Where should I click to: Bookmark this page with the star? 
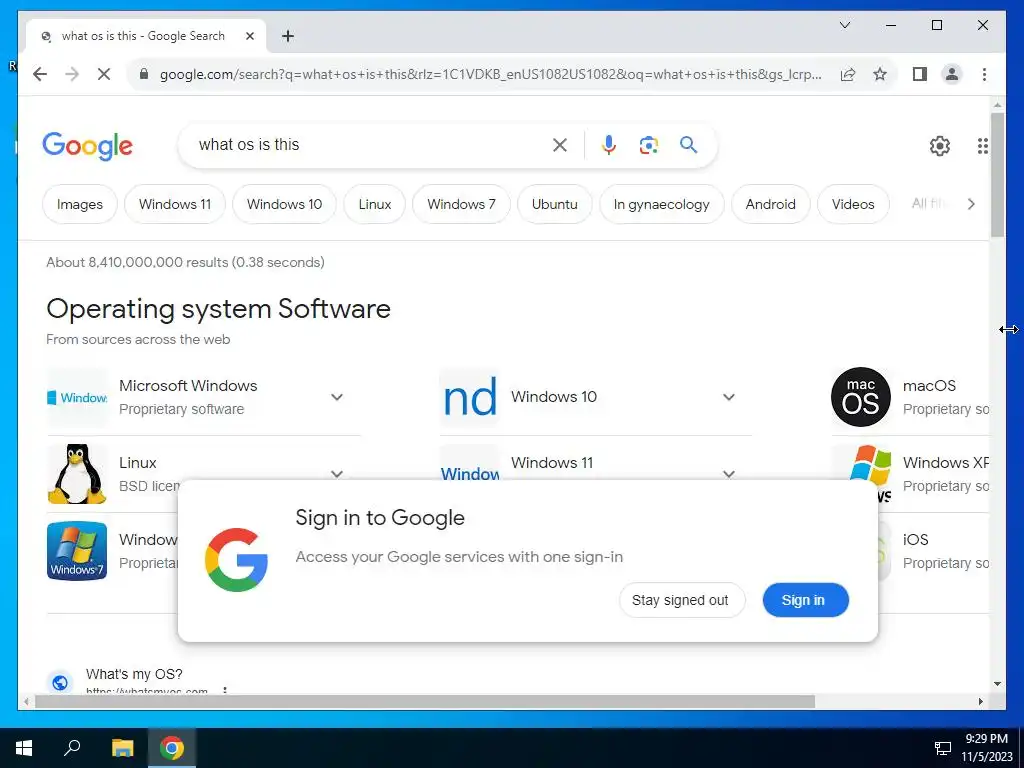coord(880,74)
